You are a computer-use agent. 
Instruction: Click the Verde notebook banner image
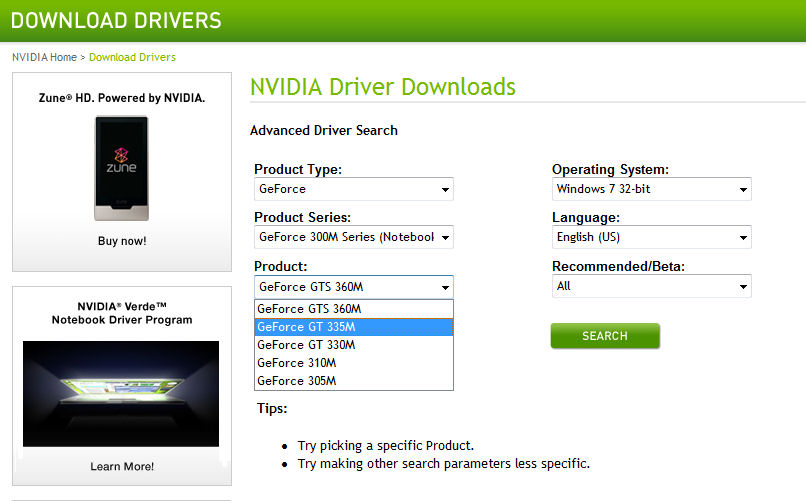pyautogui.click(x=121, y=394)
